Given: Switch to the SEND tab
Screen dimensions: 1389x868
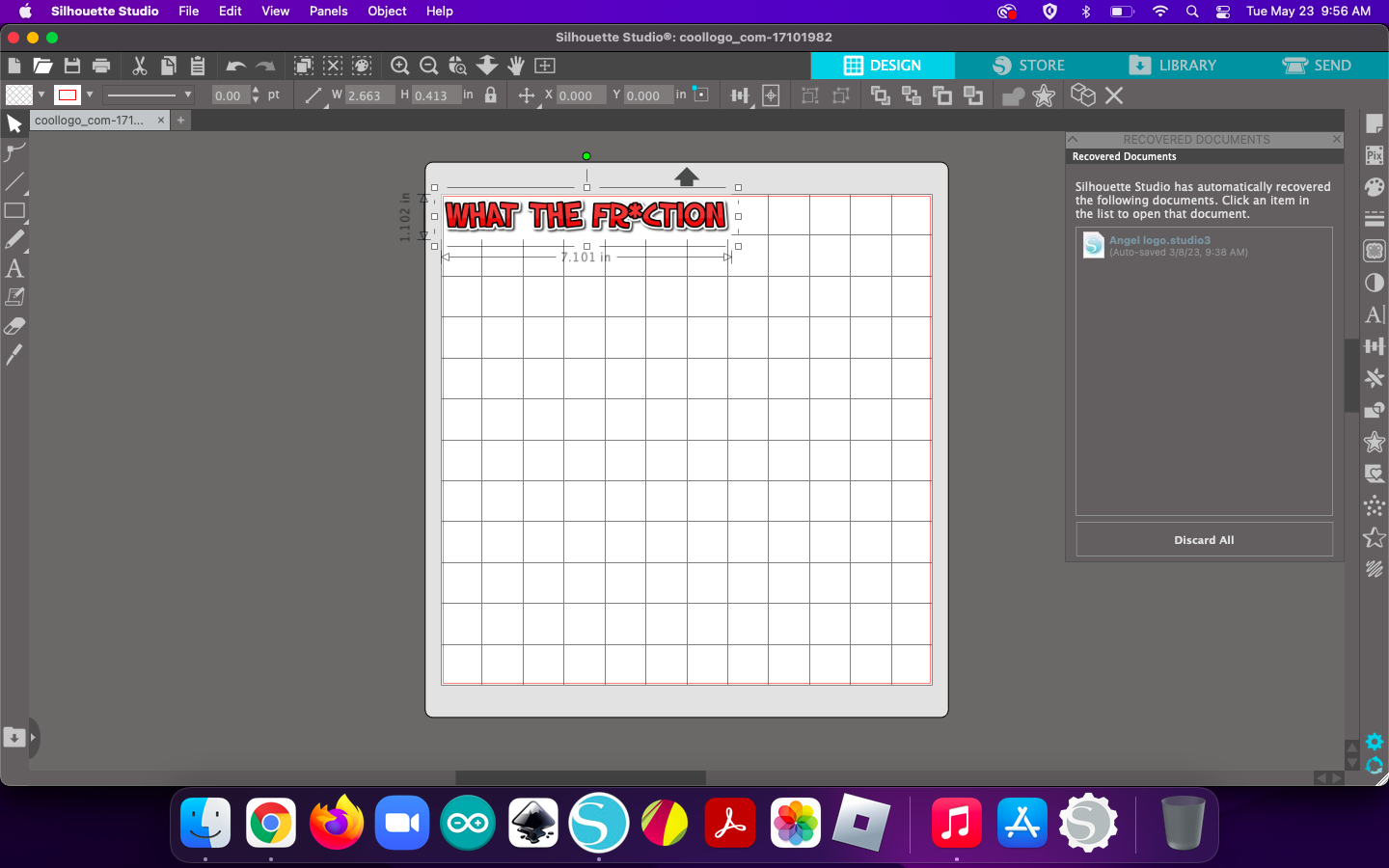Looking at the screenshot, I should [x=1317, y=65].
